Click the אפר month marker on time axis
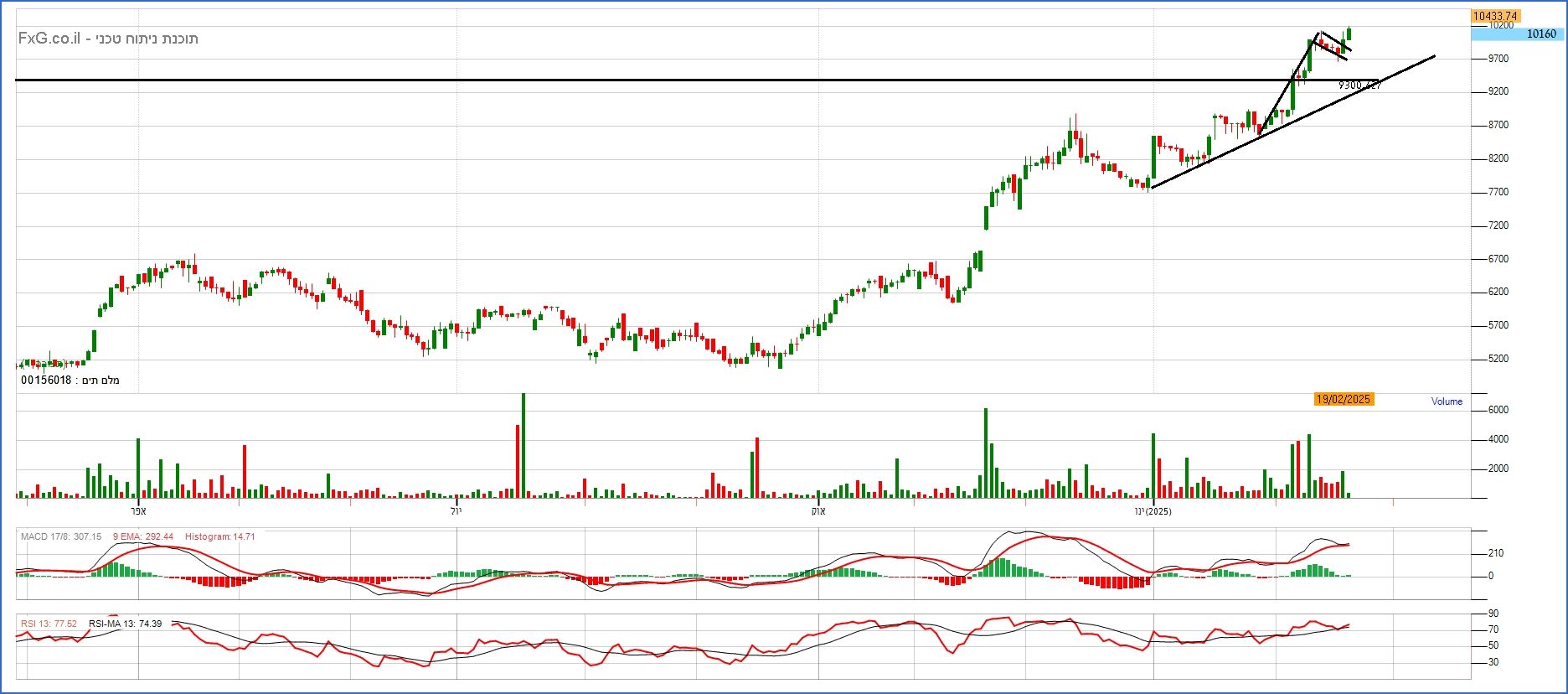The image size is (1568, 694). click(x=138, y=511)
